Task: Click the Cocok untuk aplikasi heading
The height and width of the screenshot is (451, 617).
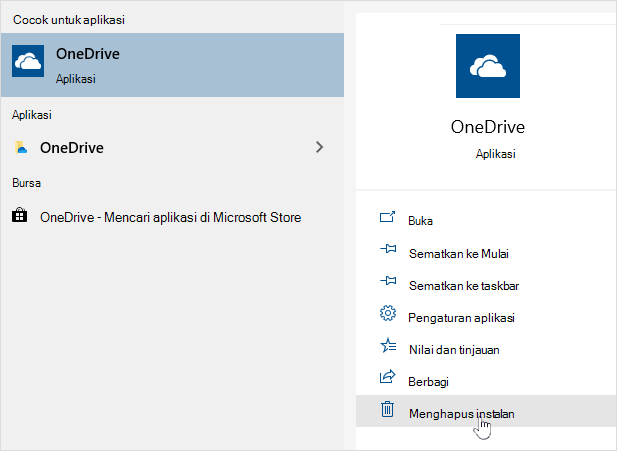Action: coord(69,20)
